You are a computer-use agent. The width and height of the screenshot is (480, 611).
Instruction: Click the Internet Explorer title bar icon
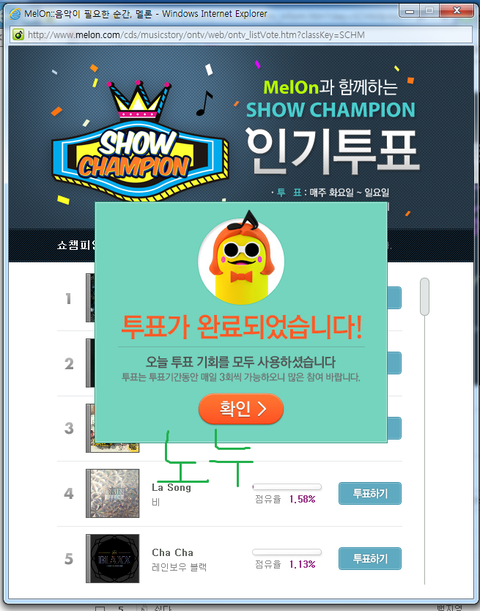point(15,14)
